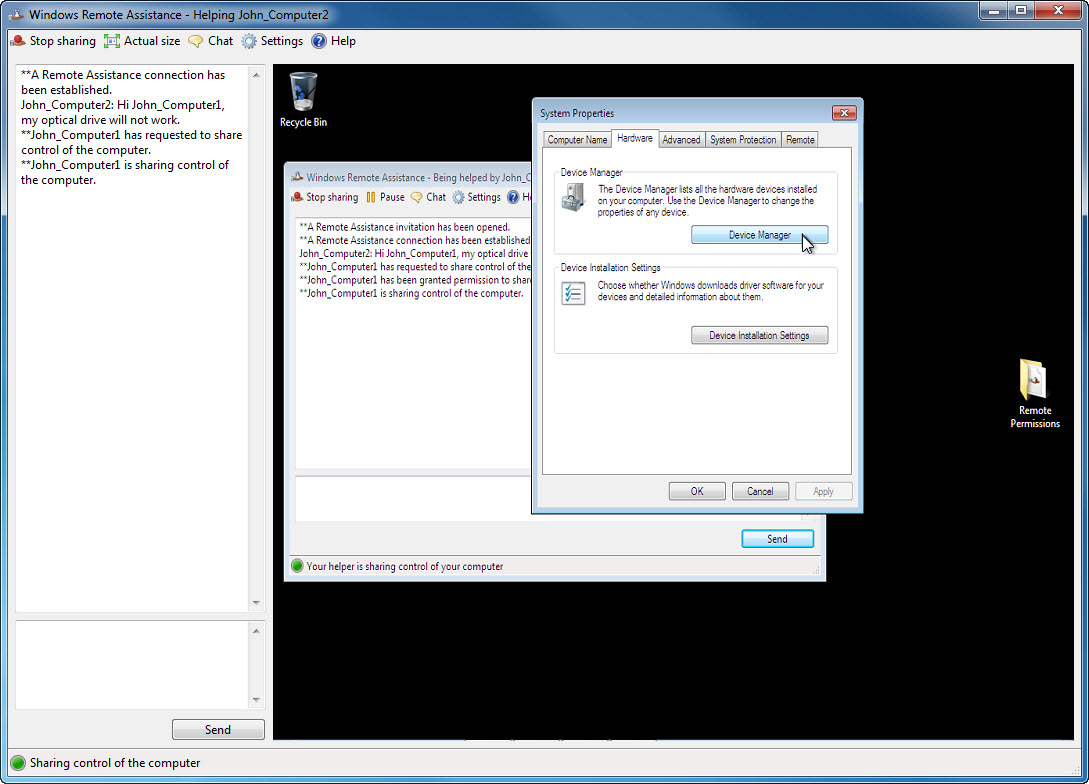Click the Send button in the remote chat window

777,539
